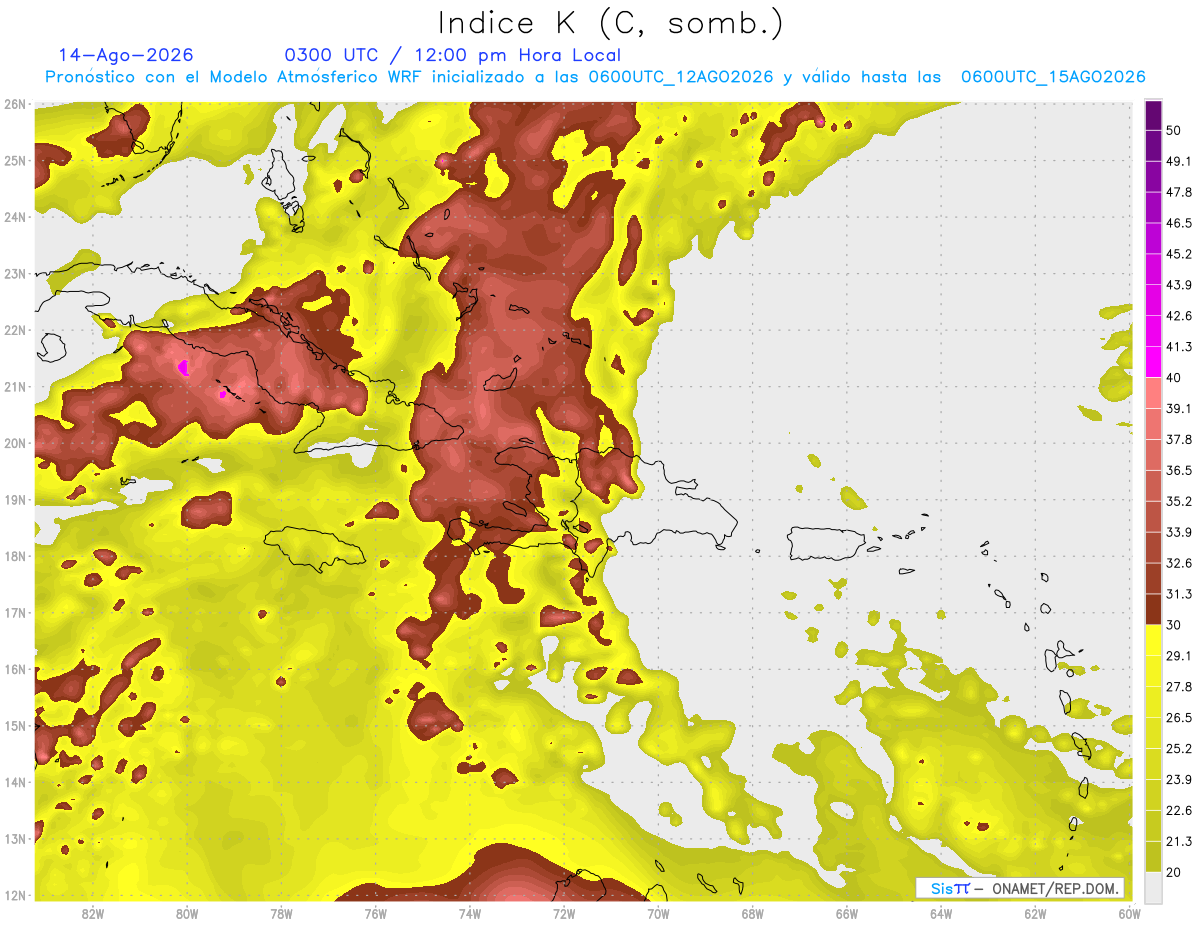Pick the salmon swatch between 39.1 and 40
This screenshot has width=1200, height=927.
[x=1154, y=393]
